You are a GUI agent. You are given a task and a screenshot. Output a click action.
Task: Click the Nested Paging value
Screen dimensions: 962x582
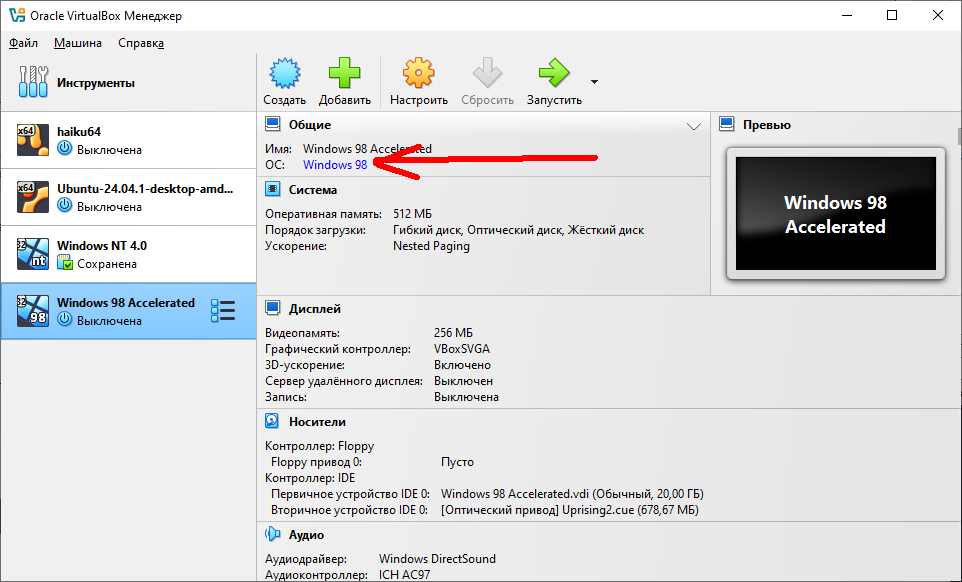[431, 246]
